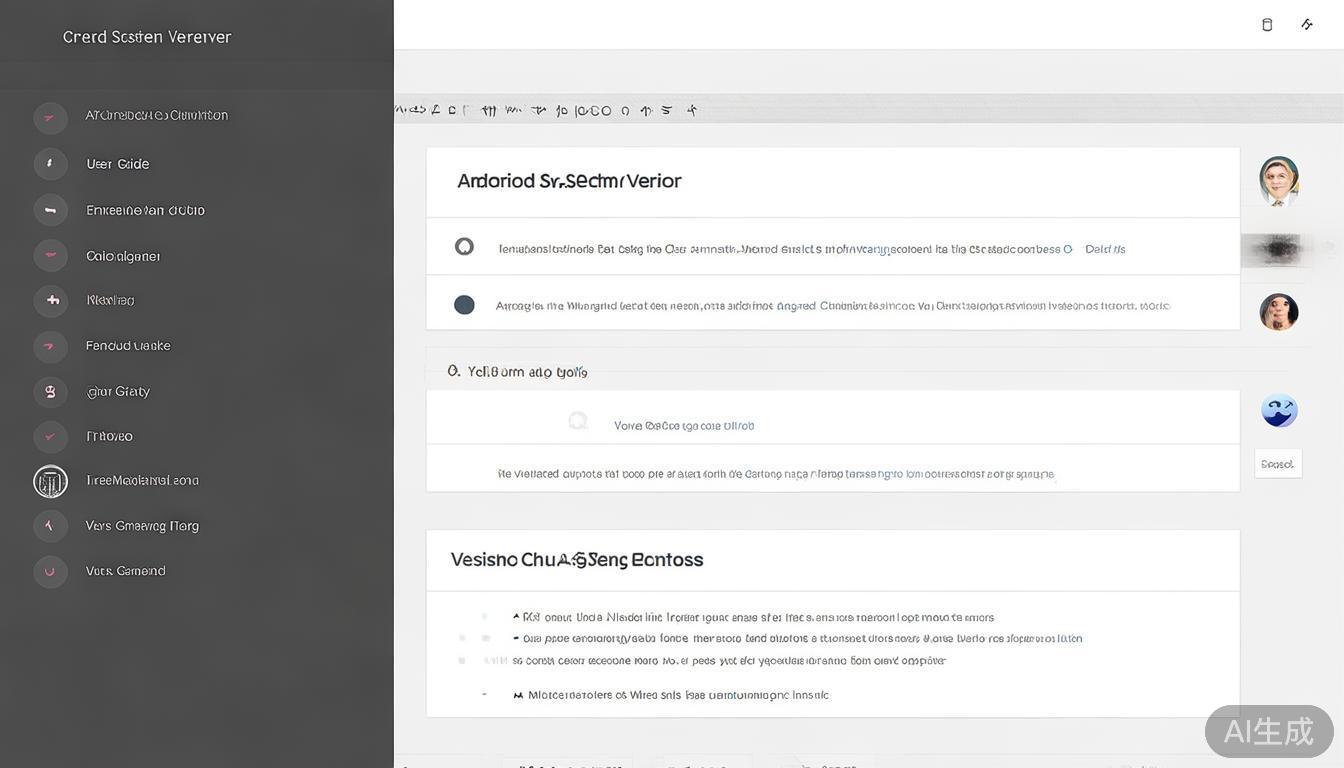Viewport: 1344px width, 768px height.
Task: Select the top sidebar item above User Guide
Action: point(156,116)
